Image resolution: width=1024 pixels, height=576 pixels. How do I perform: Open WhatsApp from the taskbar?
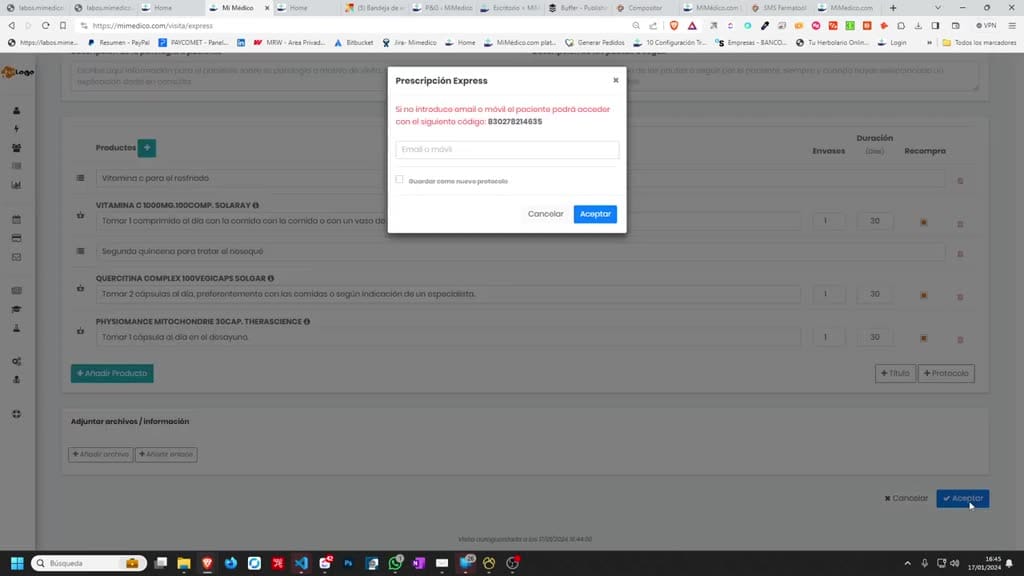pyautogui.click(x=395, y=563)
